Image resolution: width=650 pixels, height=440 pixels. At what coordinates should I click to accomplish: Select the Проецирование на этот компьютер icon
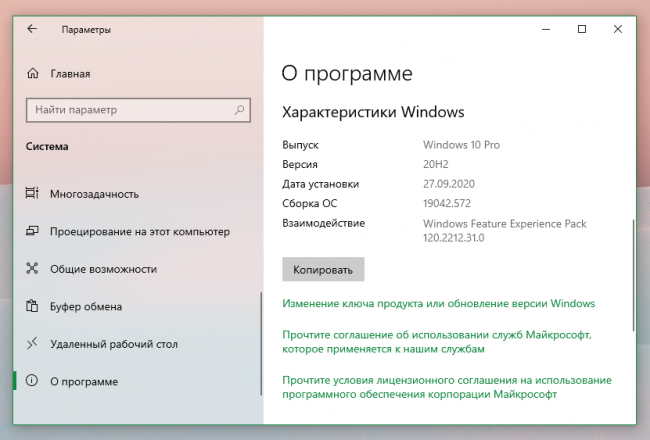(x=32, y=231)
